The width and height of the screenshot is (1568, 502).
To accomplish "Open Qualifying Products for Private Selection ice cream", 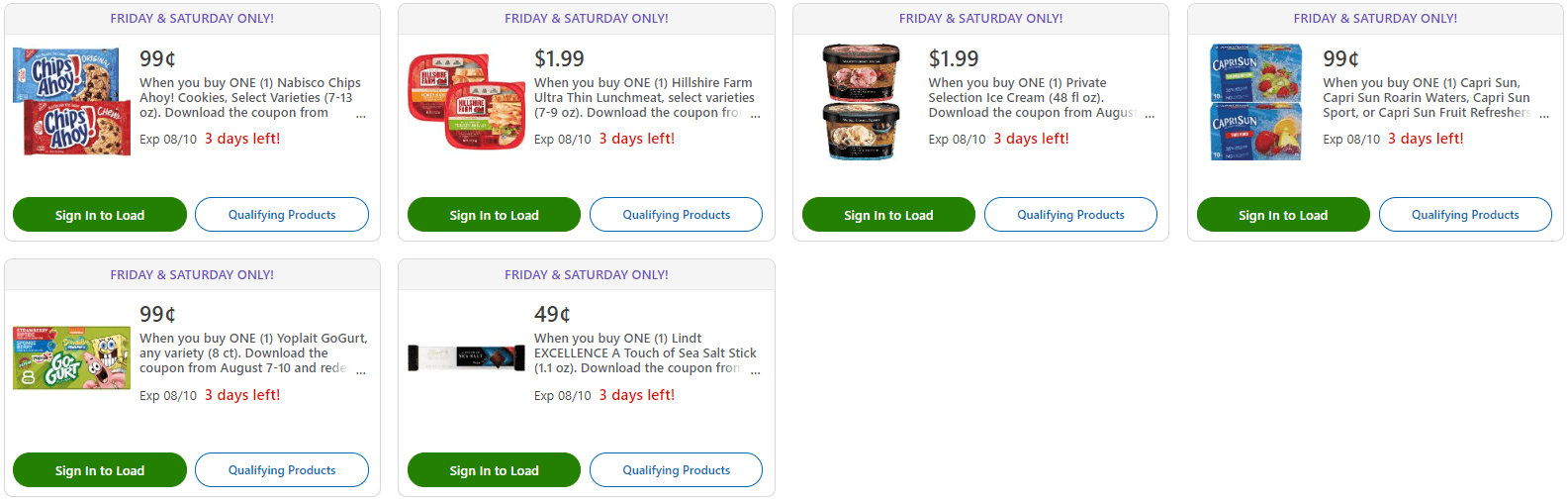I will pyautogui.click(x=1070, y=215).
